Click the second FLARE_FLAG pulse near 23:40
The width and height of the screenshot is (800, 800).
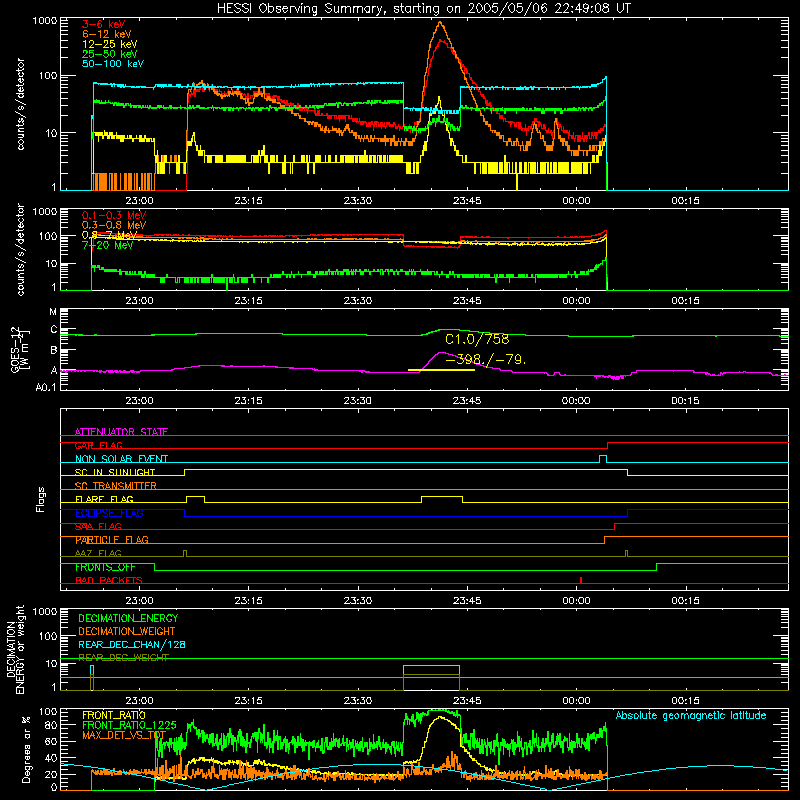[x=442, y=499]
